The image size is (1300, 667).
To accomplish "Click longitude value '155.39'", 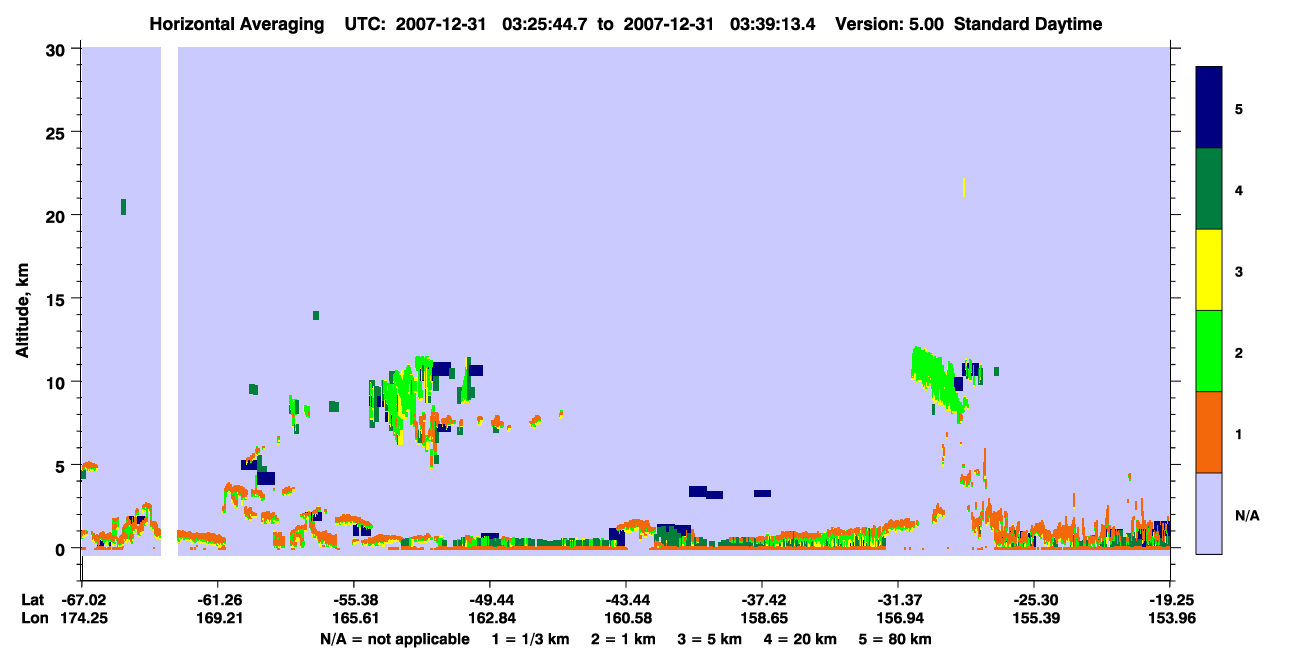I will point(1034,618).
